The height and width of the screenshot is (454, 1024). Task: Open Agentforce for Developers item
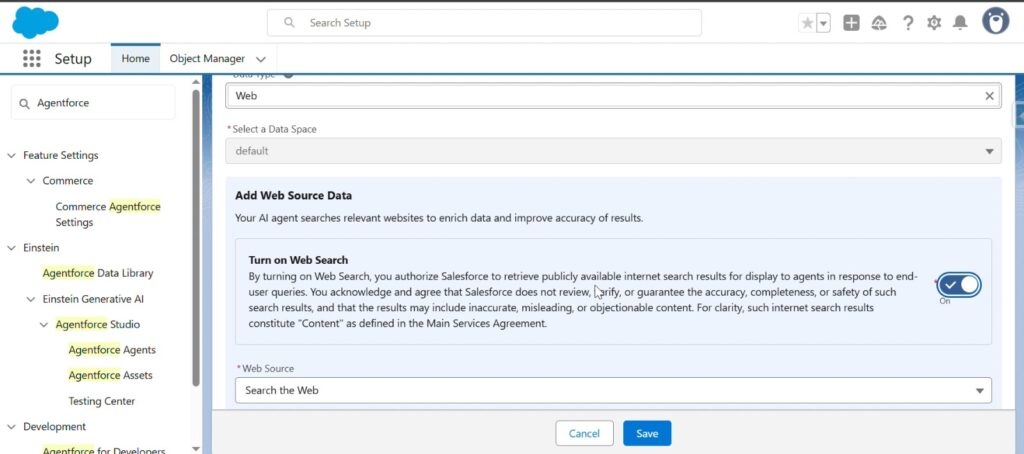click(104, 450)
